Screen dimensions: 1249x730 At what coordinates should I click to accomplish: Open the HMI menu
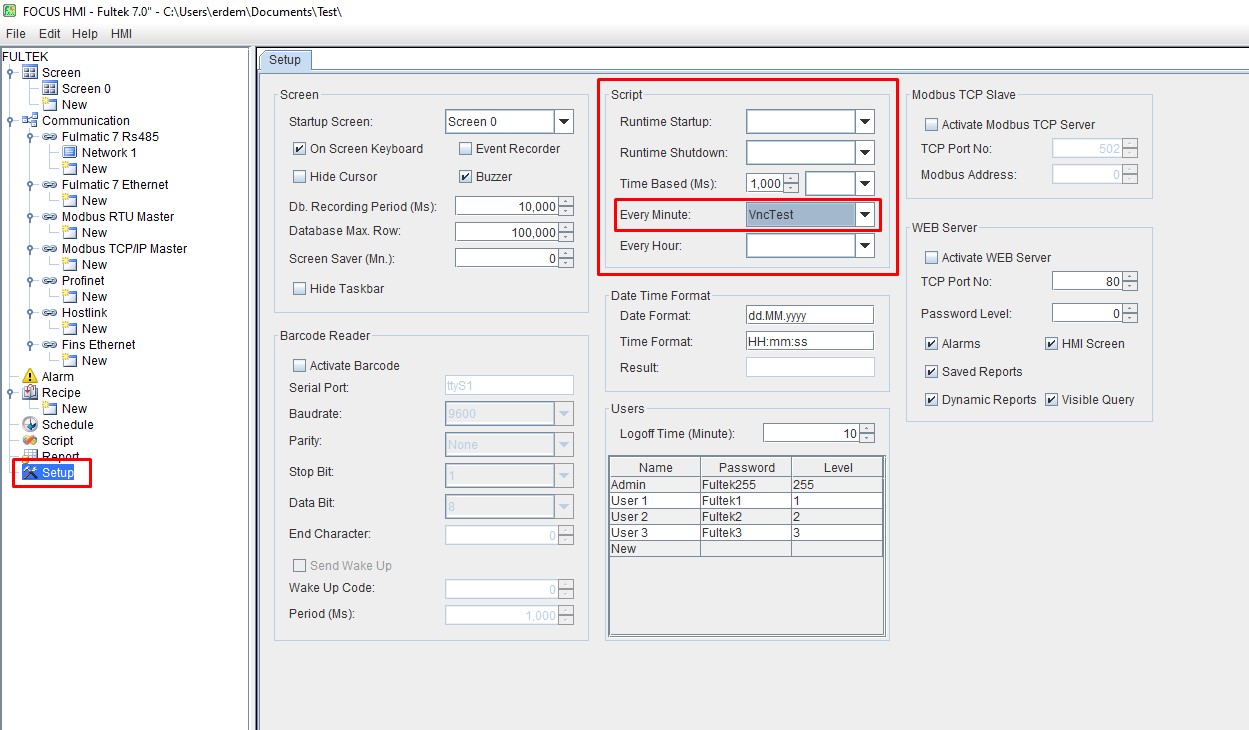coord(121,33)
